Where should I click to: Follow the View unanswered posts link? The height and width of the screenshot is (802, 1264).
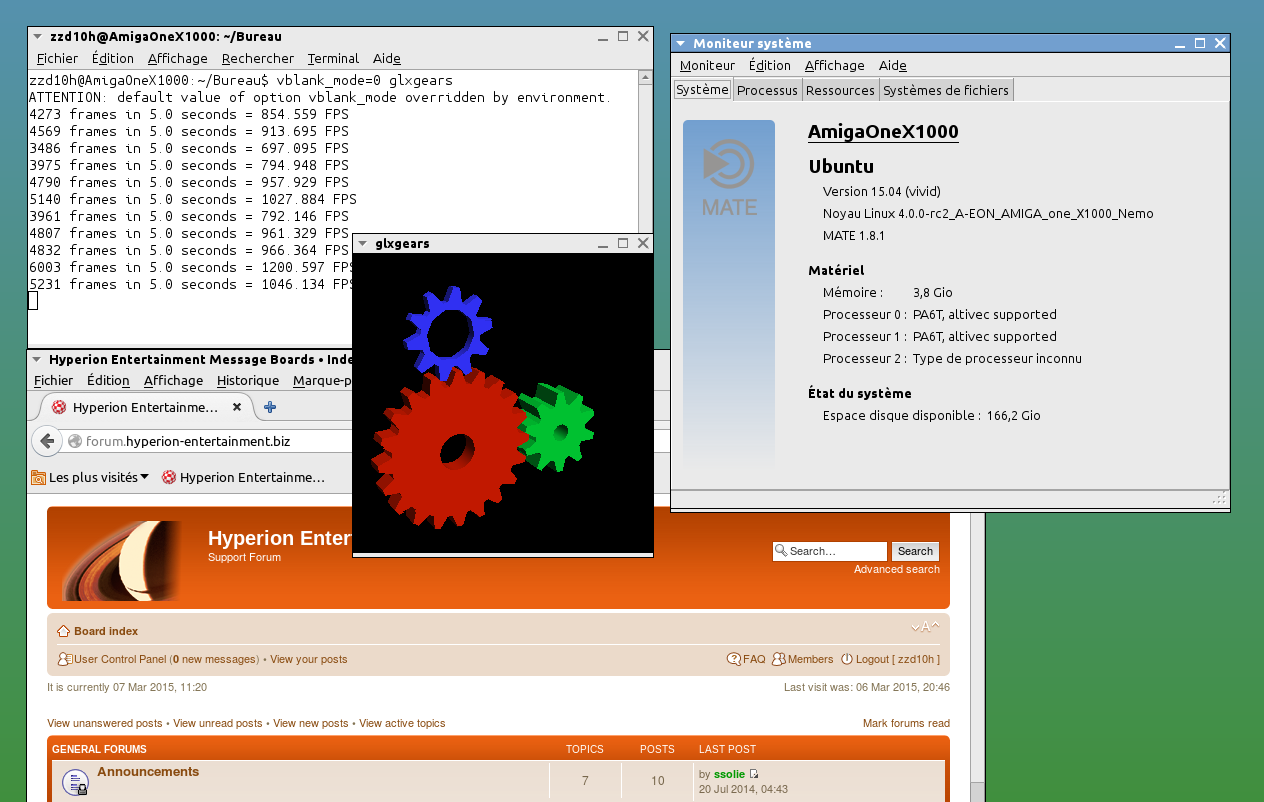pyautogui.click(x=104, y=723)
